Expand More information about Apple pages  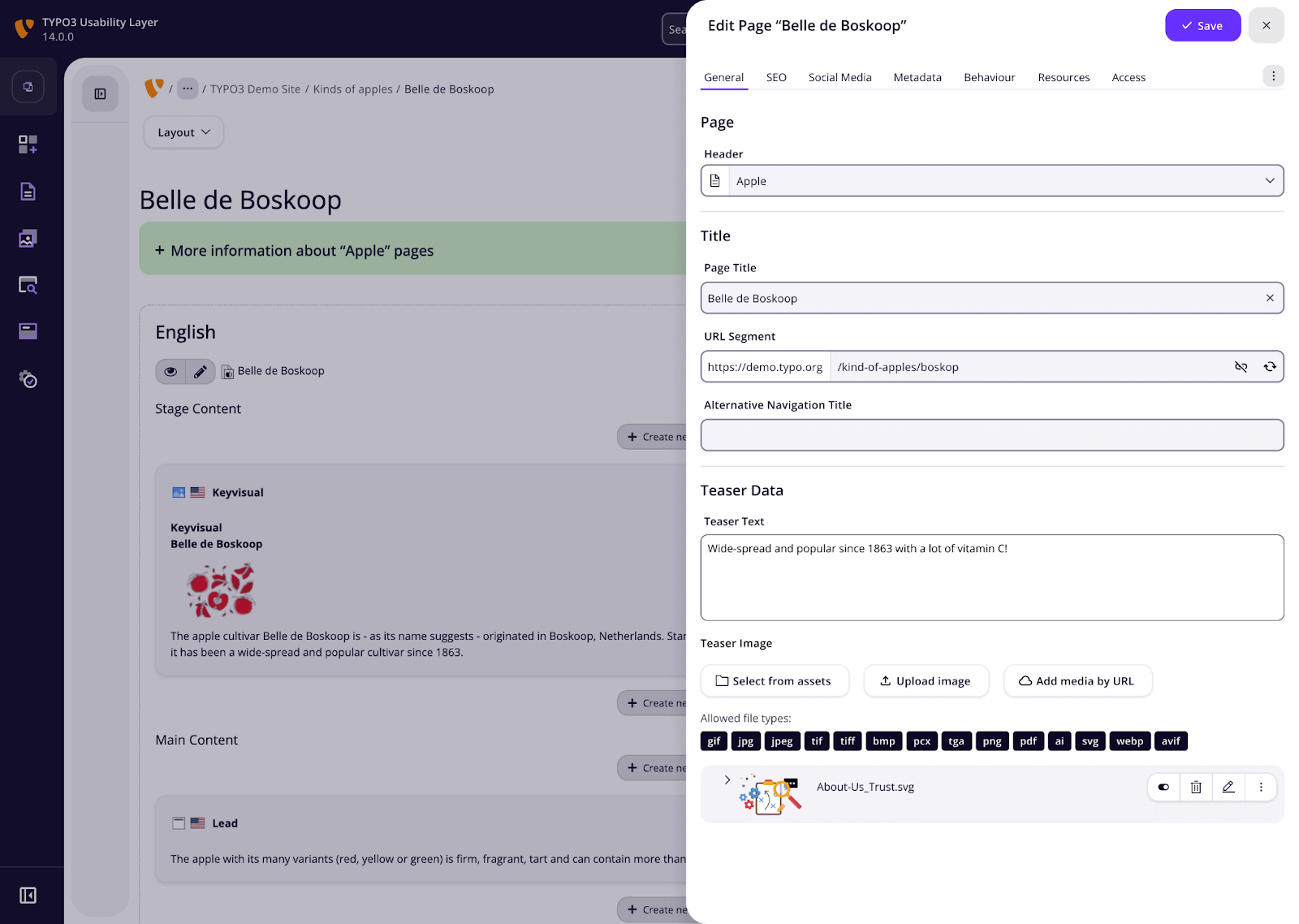[x=302, y=251]
